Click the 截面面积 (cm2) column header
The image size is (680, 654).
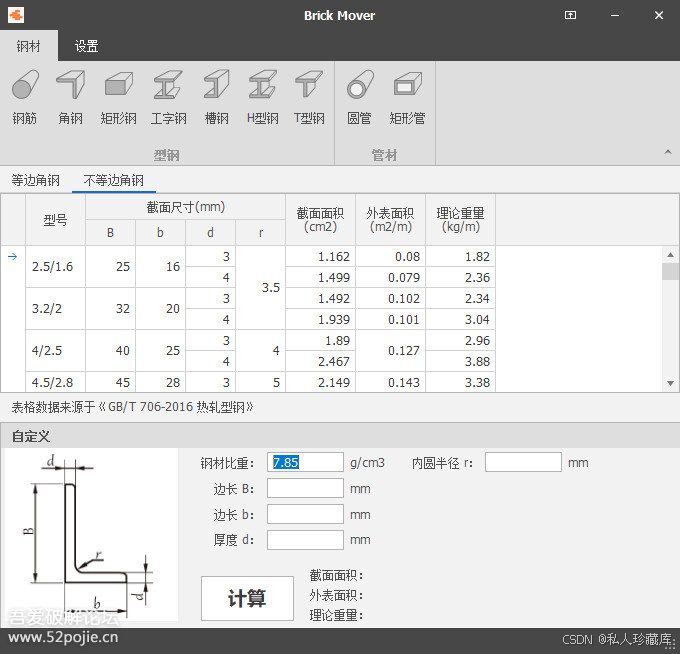point(320,220)
